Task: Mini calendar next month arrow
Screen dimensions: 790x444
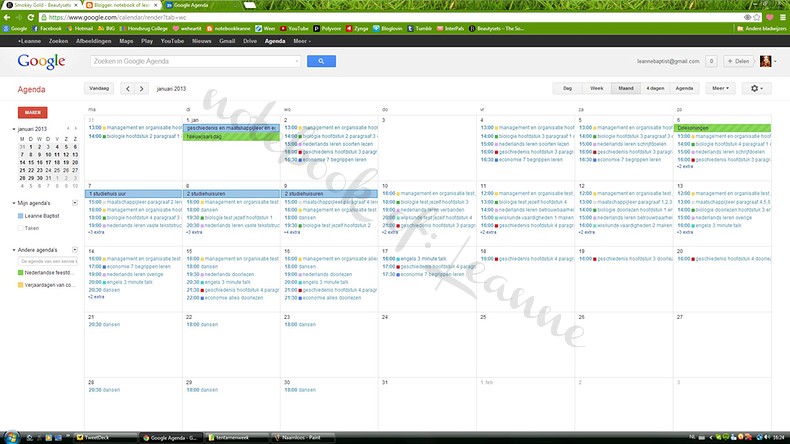Action: pyautogui.click(x=76, y=129)
